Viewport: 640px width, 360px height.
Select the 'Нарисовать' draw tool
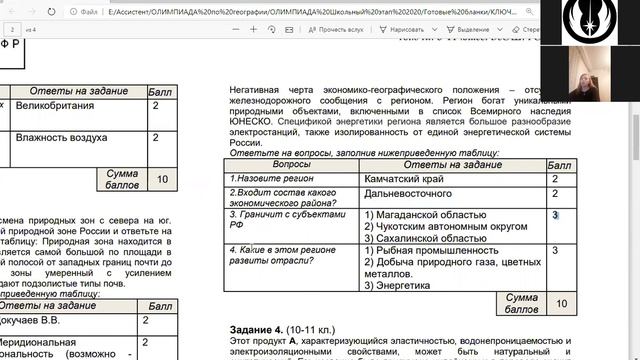click(402, 29)
